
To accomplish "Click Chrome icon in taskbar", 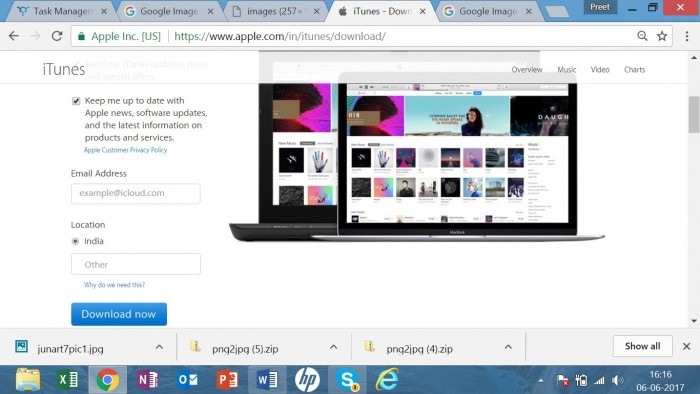I will tap(108, 380).
